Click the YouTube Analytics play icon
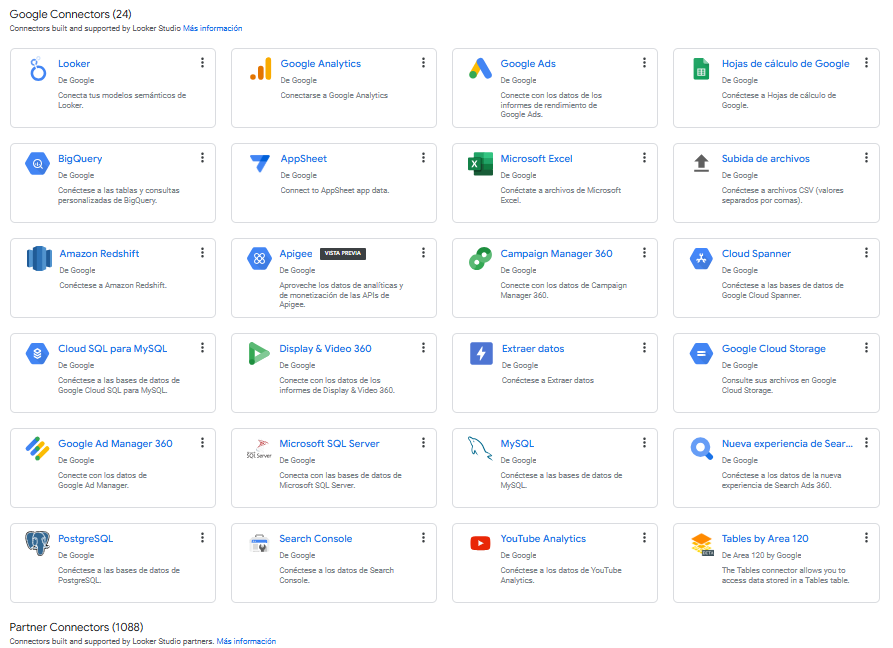The height and width of the screenshot is (648, 893). tap(480, 543)
